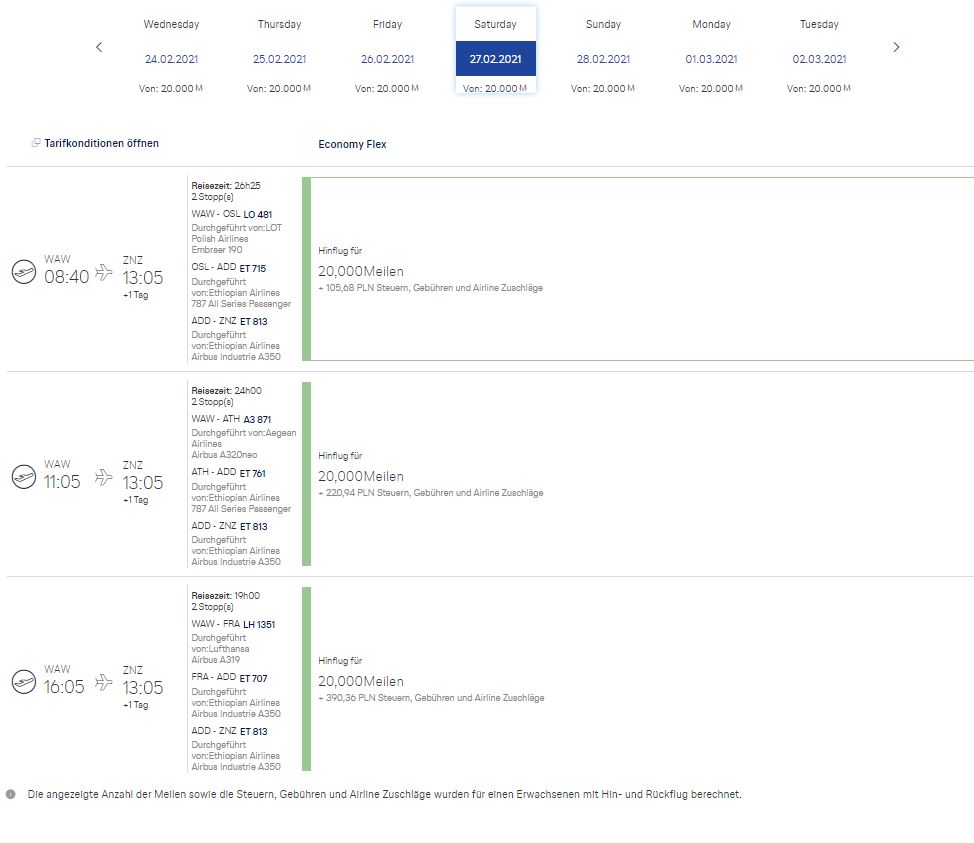Click flight number ET 761
974x843 pixels.
253,473
